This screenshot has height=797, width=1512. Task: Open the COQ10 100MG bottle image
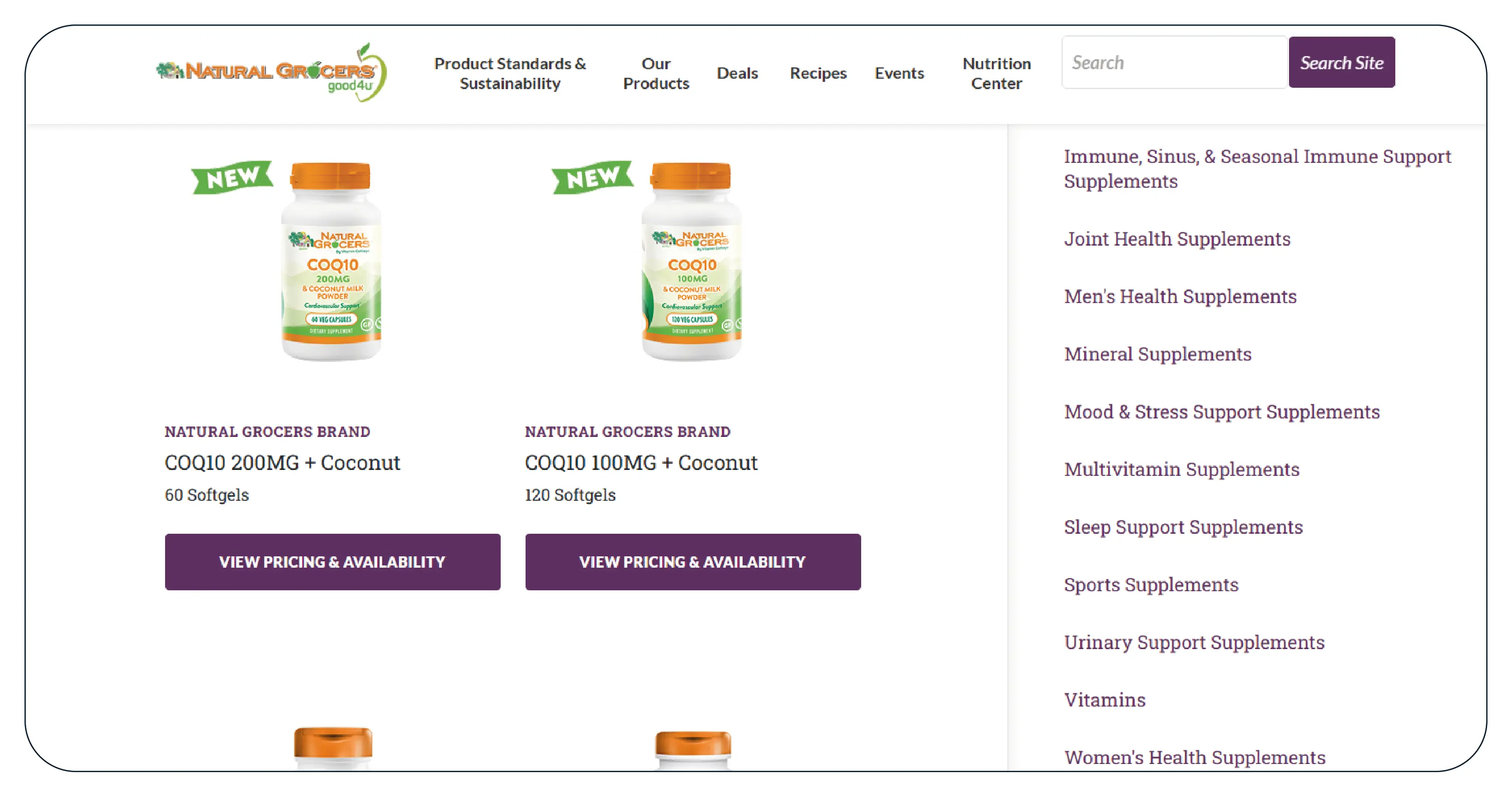692,262
